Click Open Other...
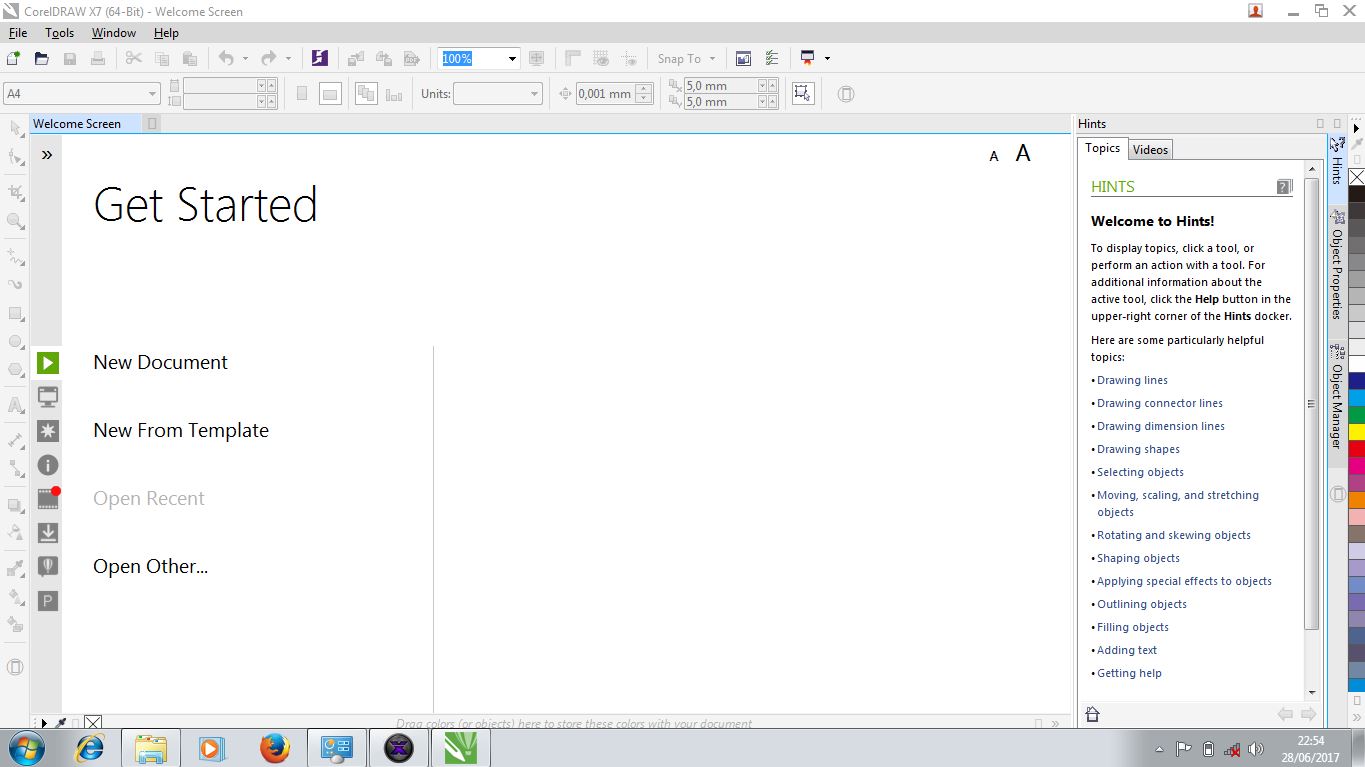Image resolution: width=1365 pixels, height=767 pixels. 151,566
